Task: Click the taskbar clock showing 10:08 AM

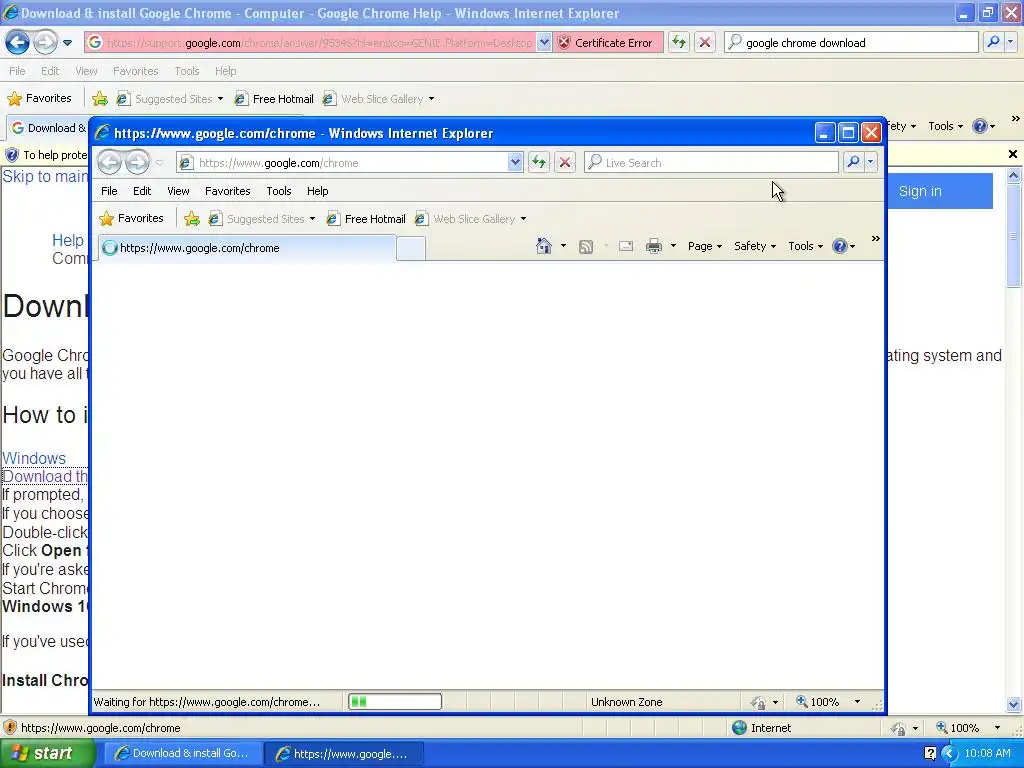Action: pos(987,754)
